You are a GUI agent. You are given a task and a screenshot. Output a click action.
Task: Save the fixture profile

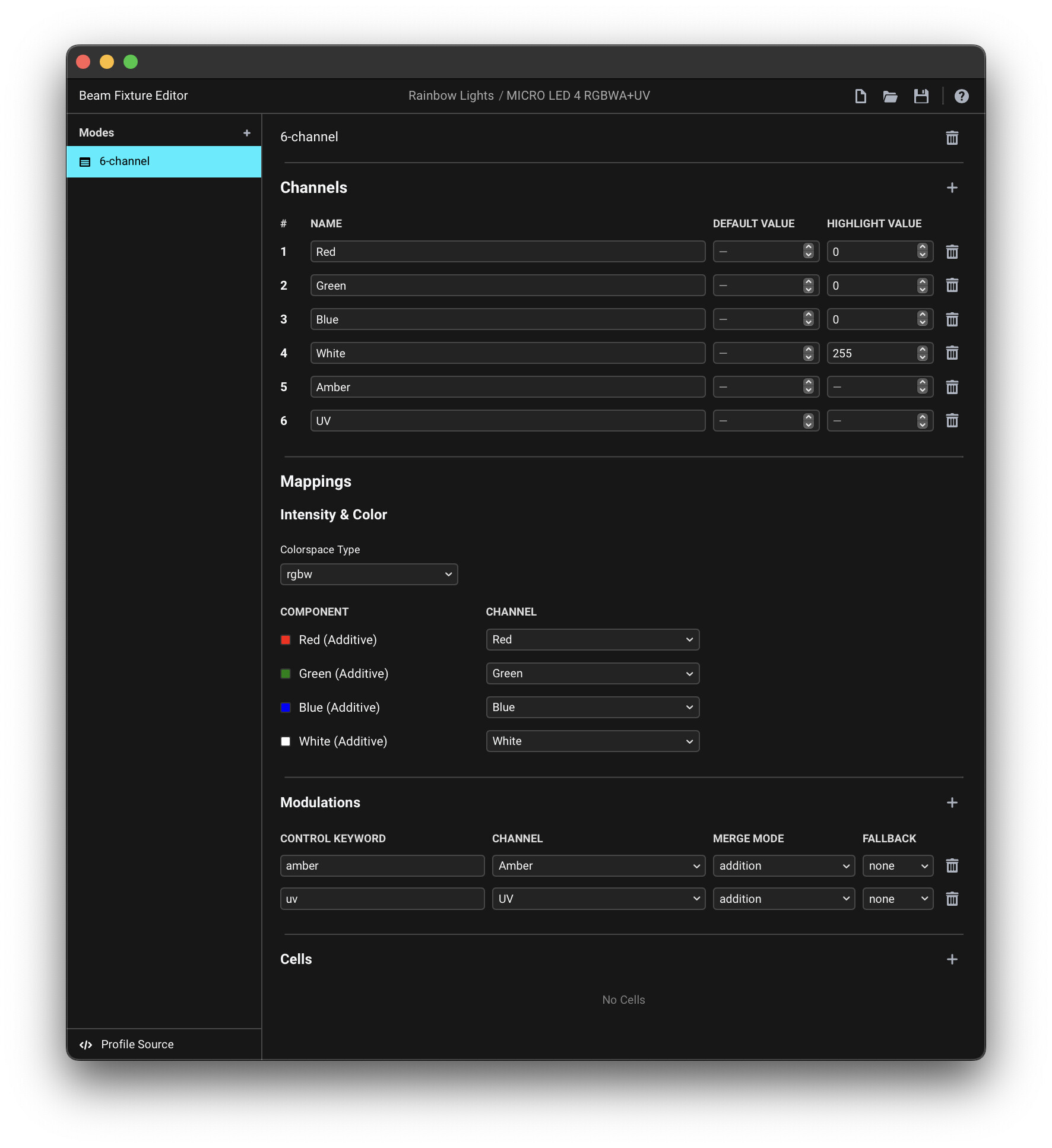[921, 96]
